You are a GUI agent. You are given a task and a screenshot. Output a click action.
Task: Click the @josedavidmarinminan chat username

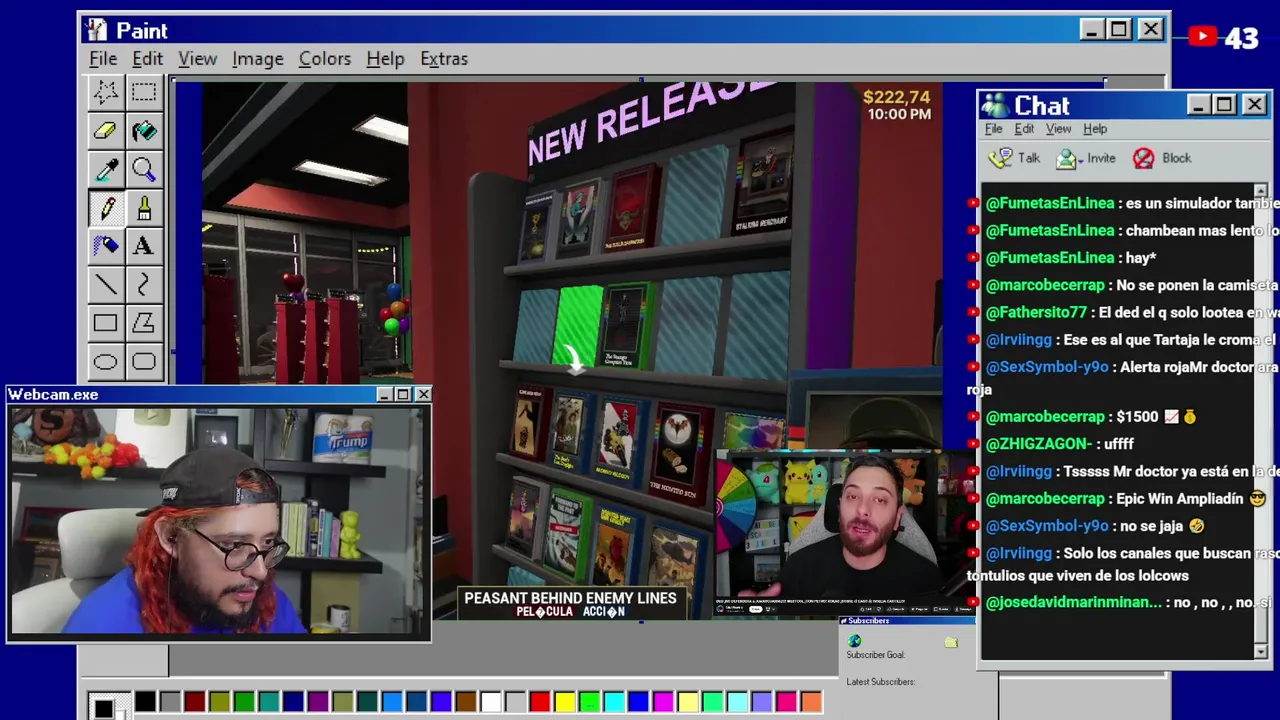[1074, 602]
